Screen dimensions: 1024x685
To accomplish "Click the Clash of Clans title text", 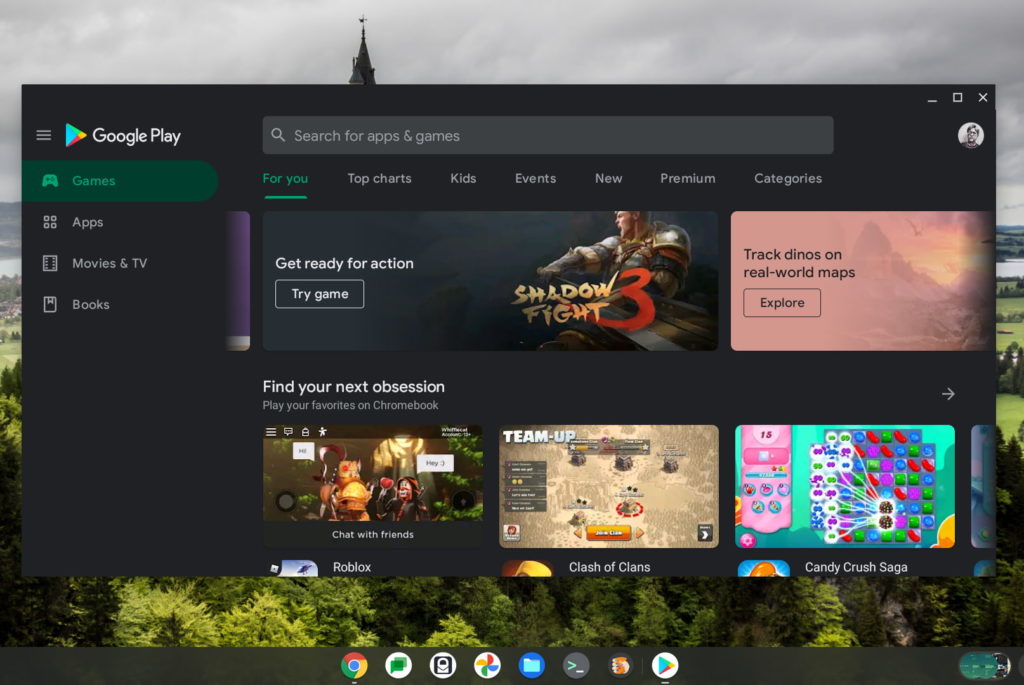I will click(x=609, y=567).
